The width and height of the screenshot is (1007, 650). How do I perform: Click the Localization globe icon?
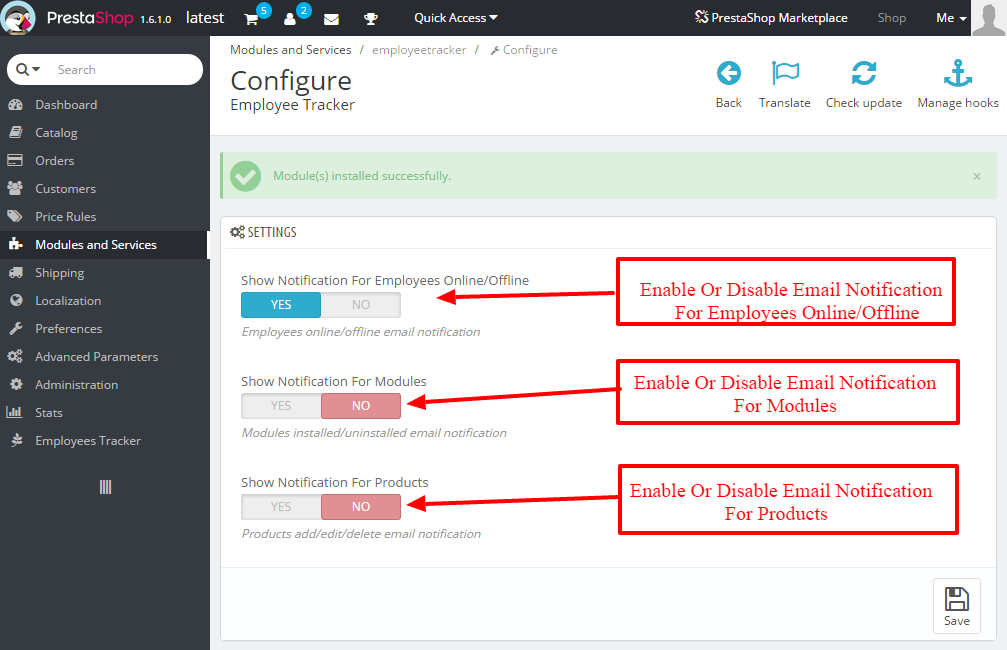coord(16,300)
